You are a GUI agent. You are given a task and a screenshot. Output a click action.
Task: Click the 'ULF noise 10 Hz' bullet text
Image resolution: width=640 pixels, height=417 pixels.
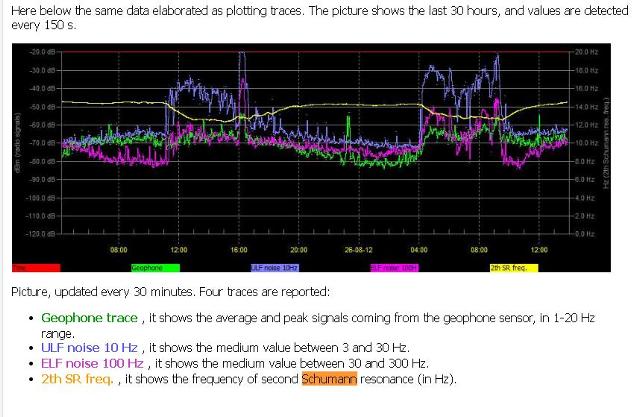[89, 348]
